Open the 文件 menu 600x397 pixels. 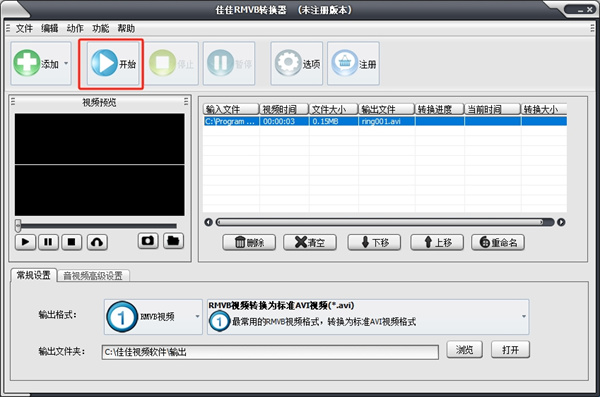[x=24, y=29]
